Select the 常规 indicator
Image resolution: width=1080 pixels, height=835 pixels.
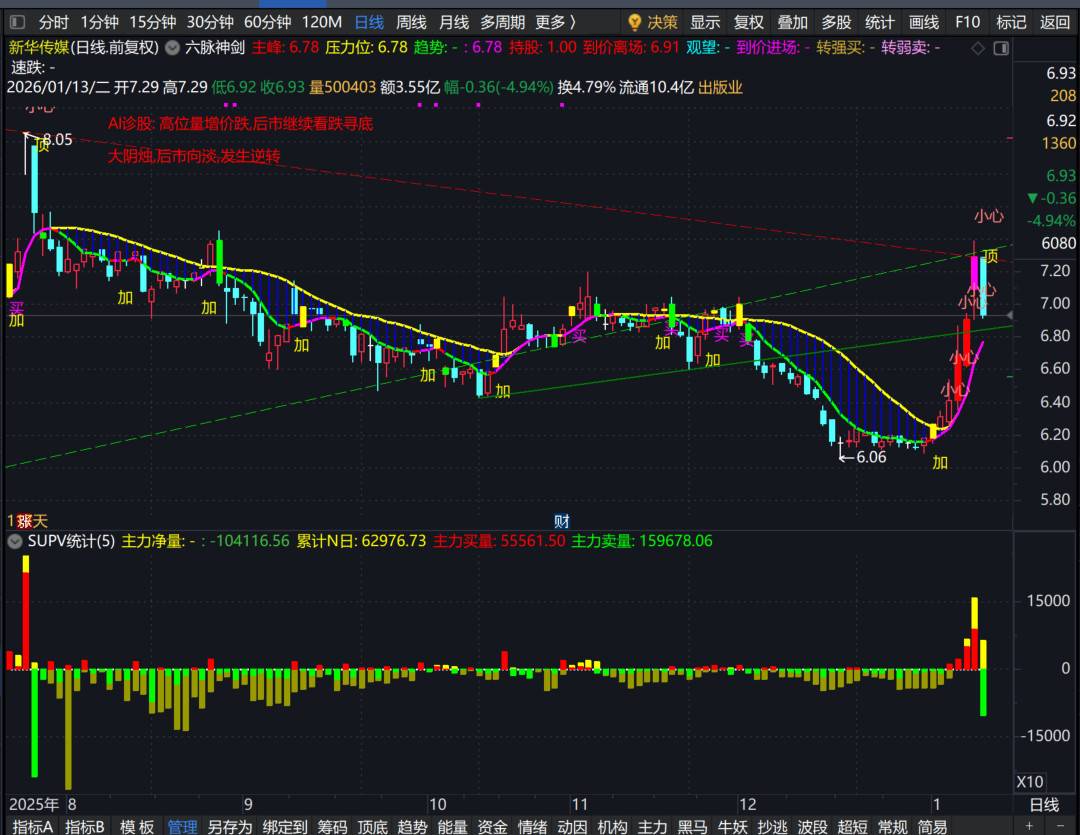[x=892, y=827]
